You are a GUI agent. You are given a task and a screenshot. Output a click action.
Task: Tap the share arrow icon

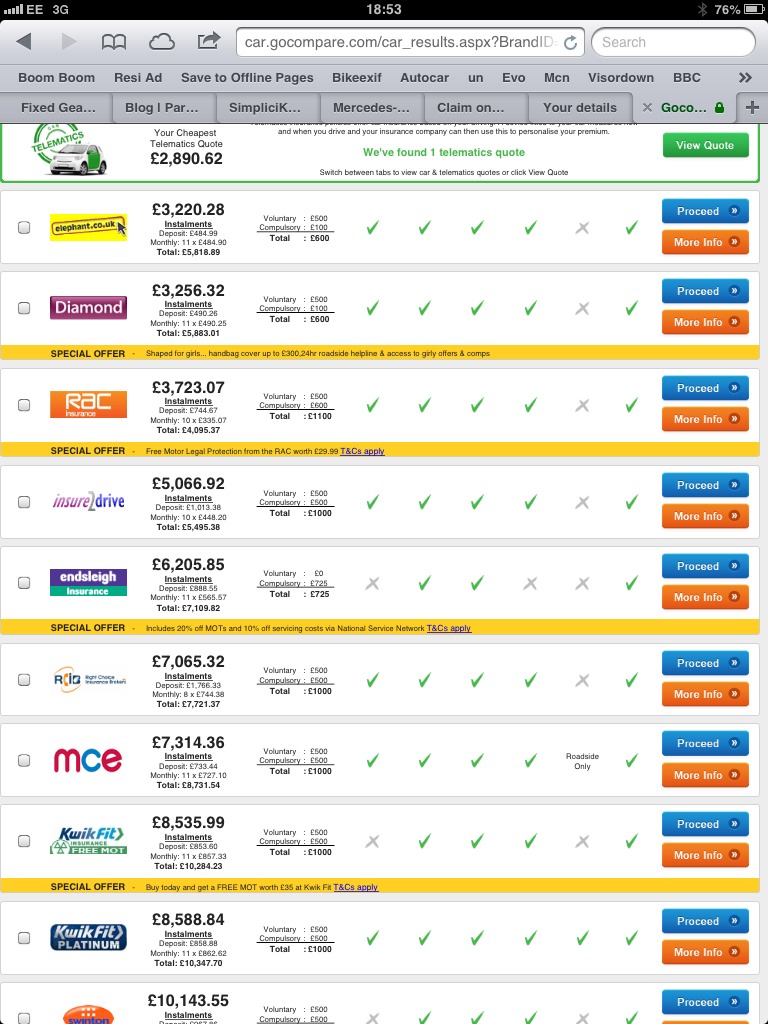point(209,42)
